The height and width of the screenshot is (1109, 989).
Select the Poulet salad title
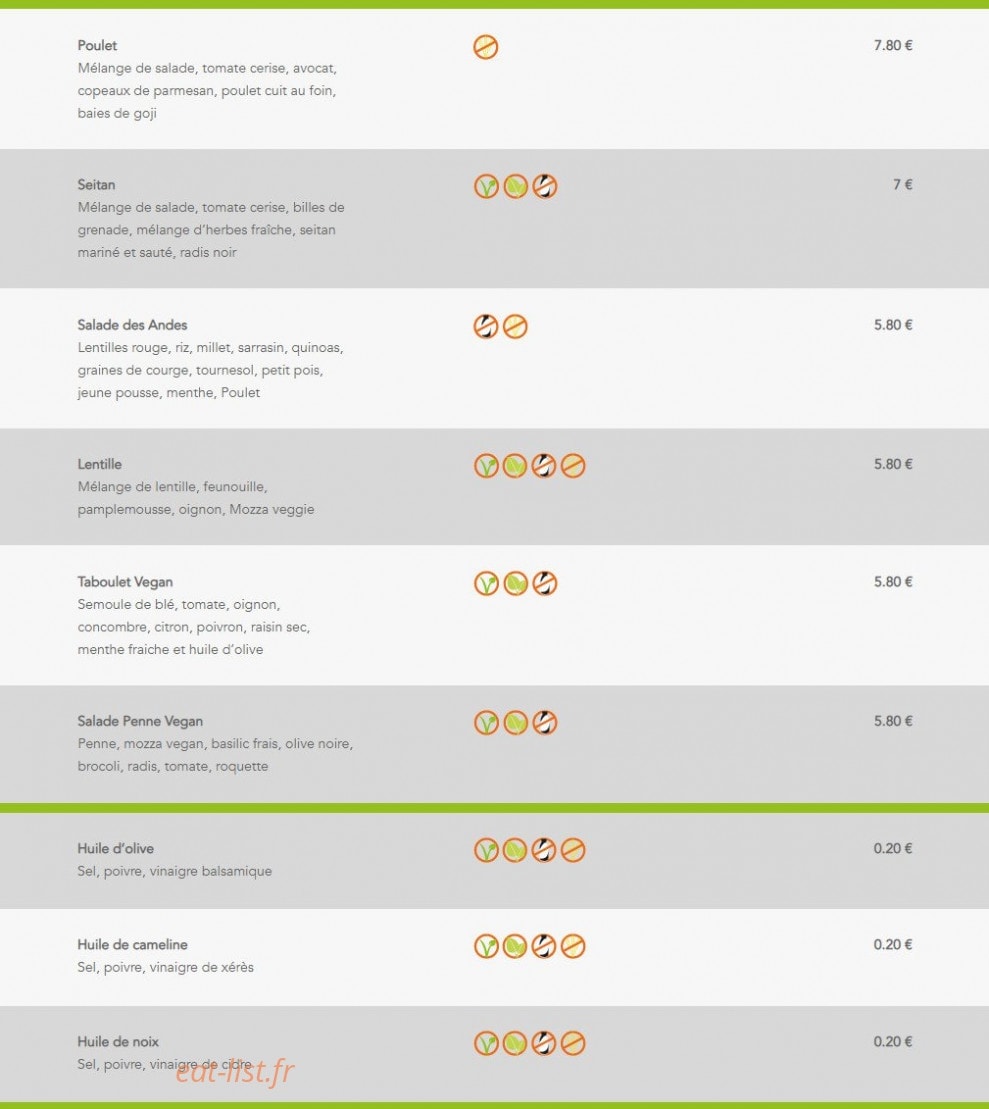point(97,45)
